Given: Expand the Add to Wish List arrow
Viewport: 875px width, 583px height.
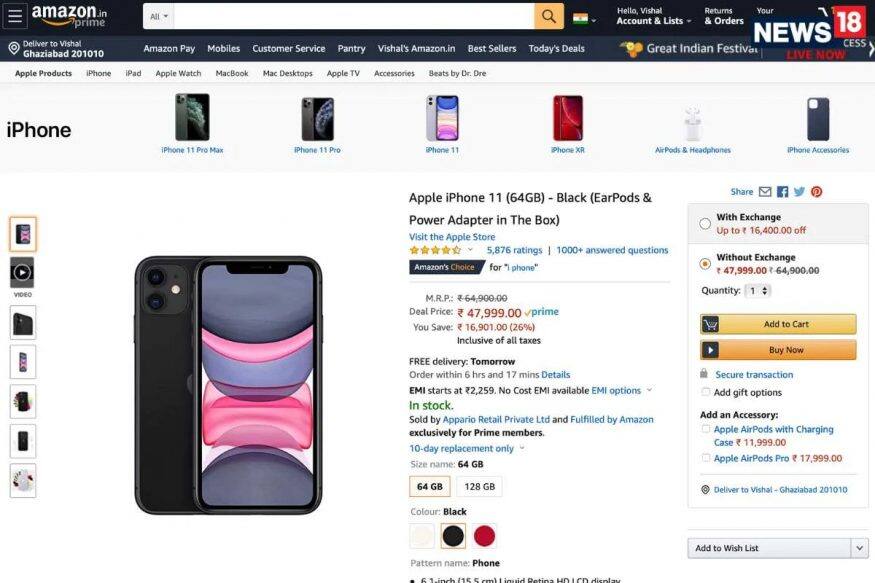Looking at the screenshot, I should (859, 548).
